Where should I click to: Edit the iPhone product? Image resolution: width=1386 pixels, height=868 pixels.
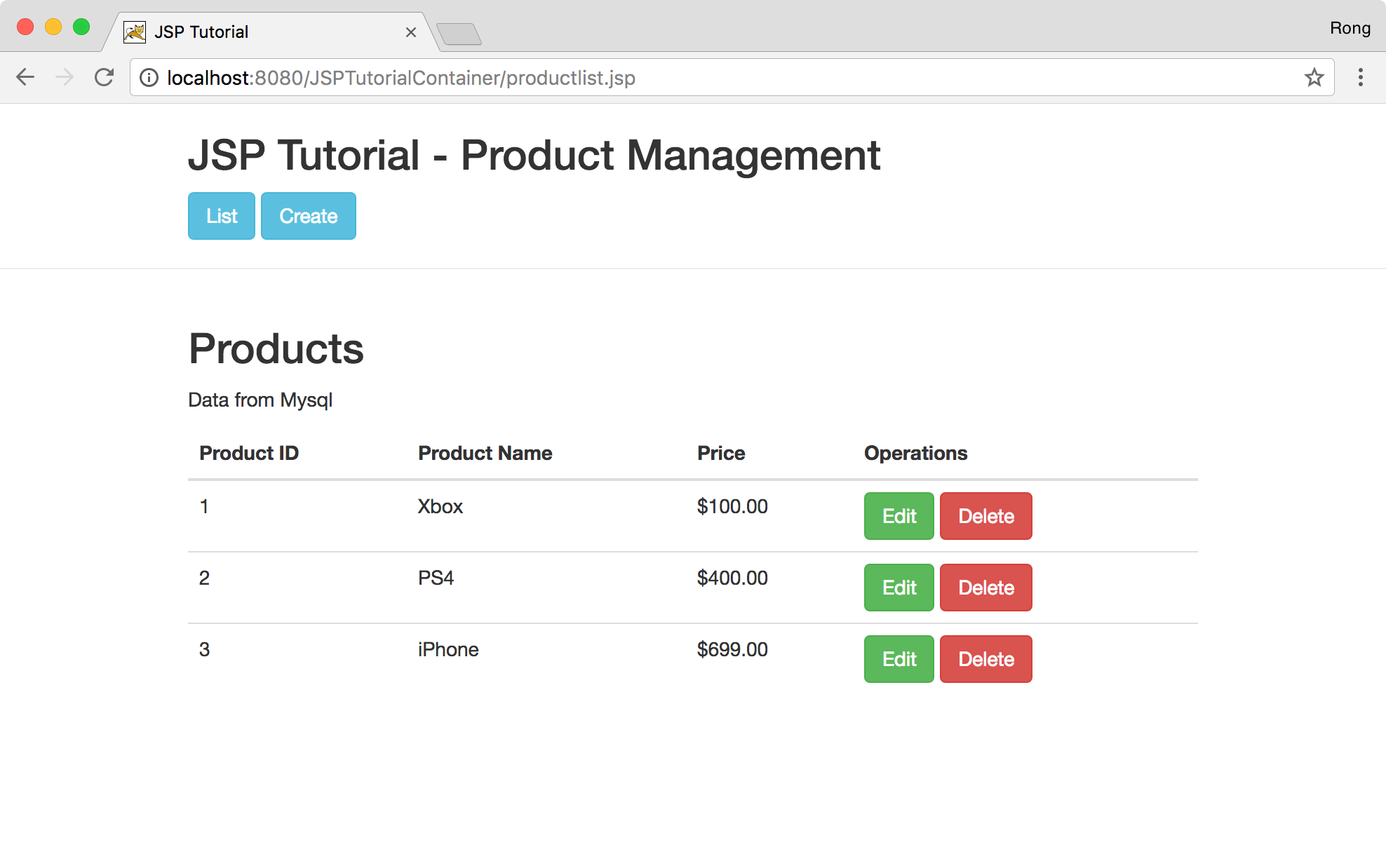899,659
